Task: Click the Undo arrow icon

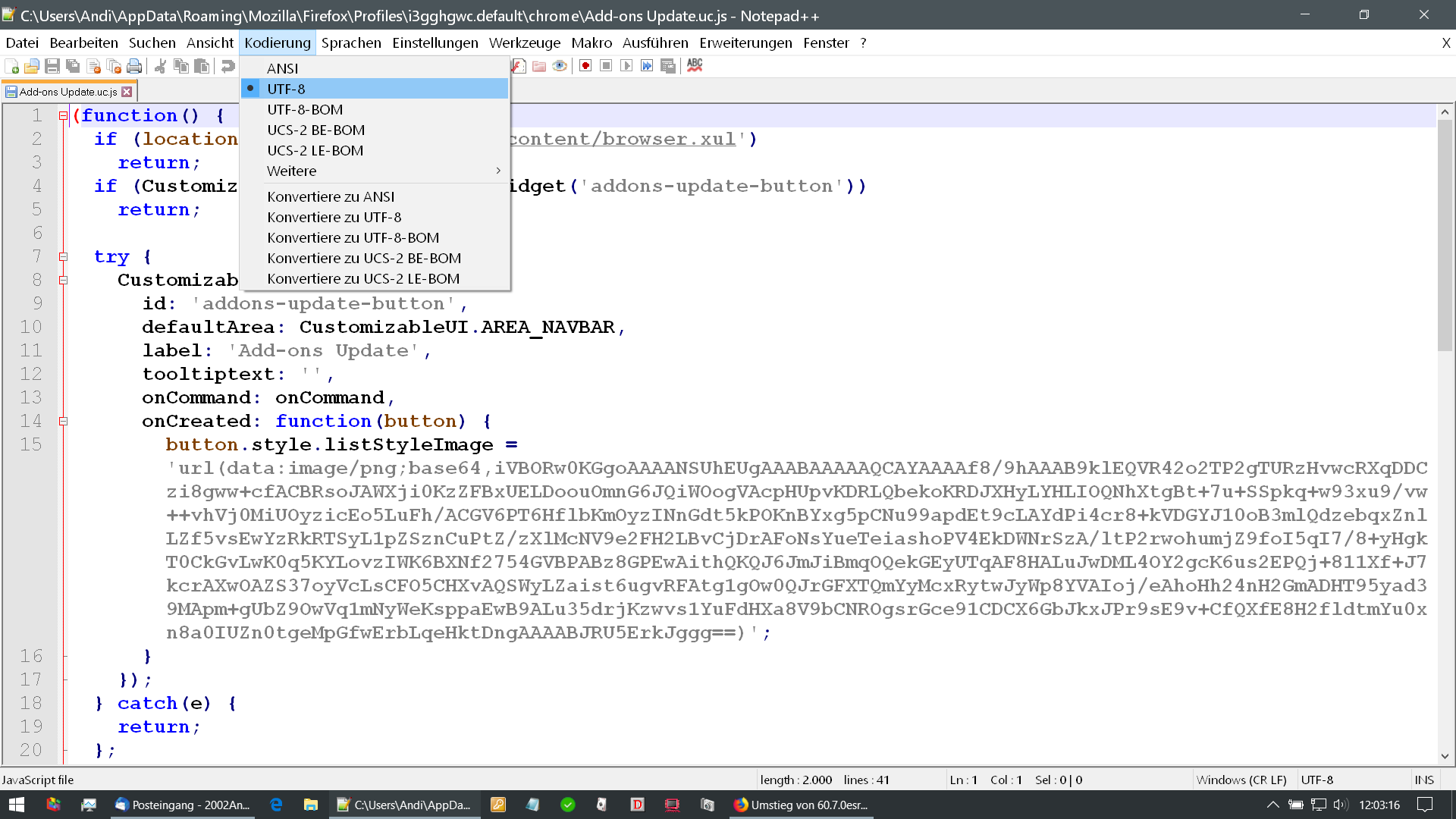Action: pyautogui.click(x=227, y=67)
